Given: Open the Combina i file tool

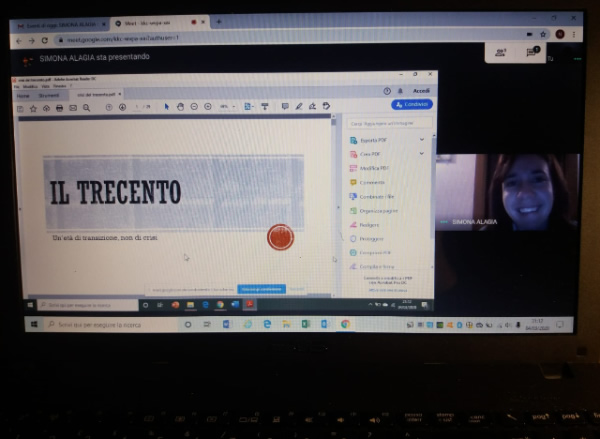Looking at the screenshot, I should tap(372, 197).
